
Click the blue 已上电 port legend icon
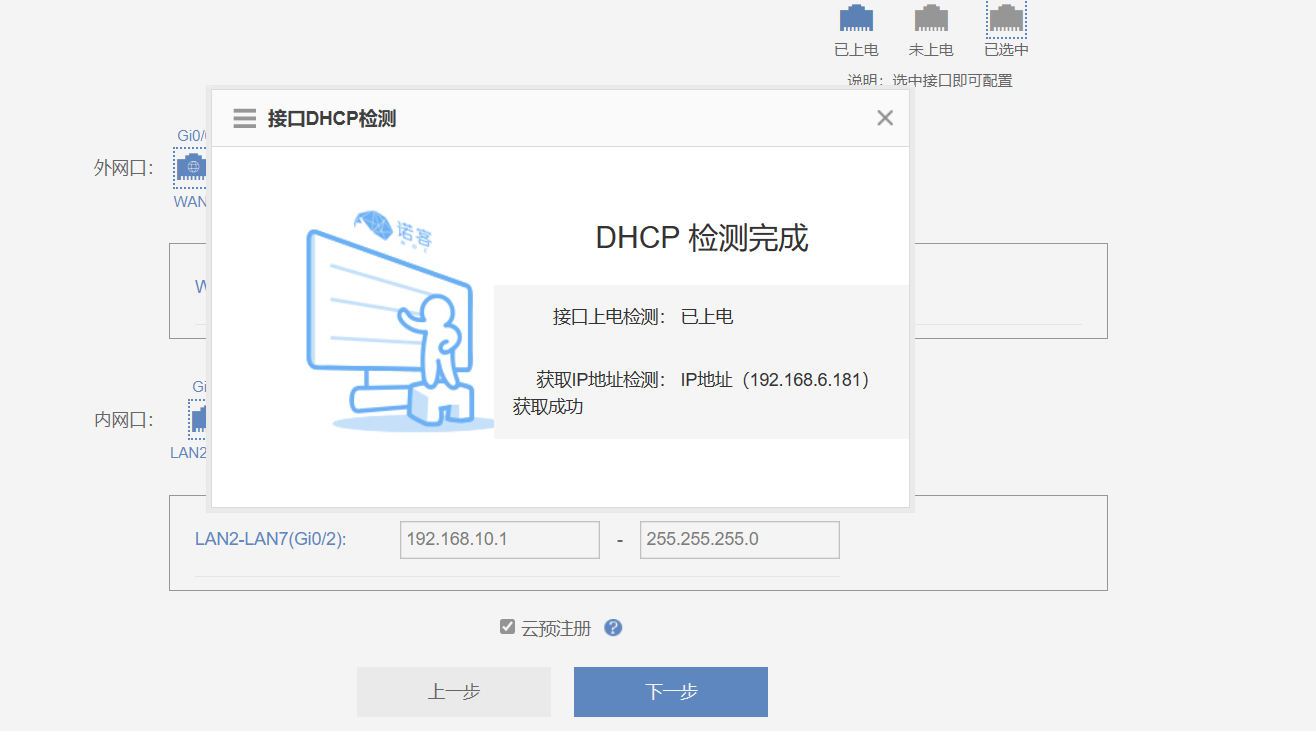tap(856, 19)
